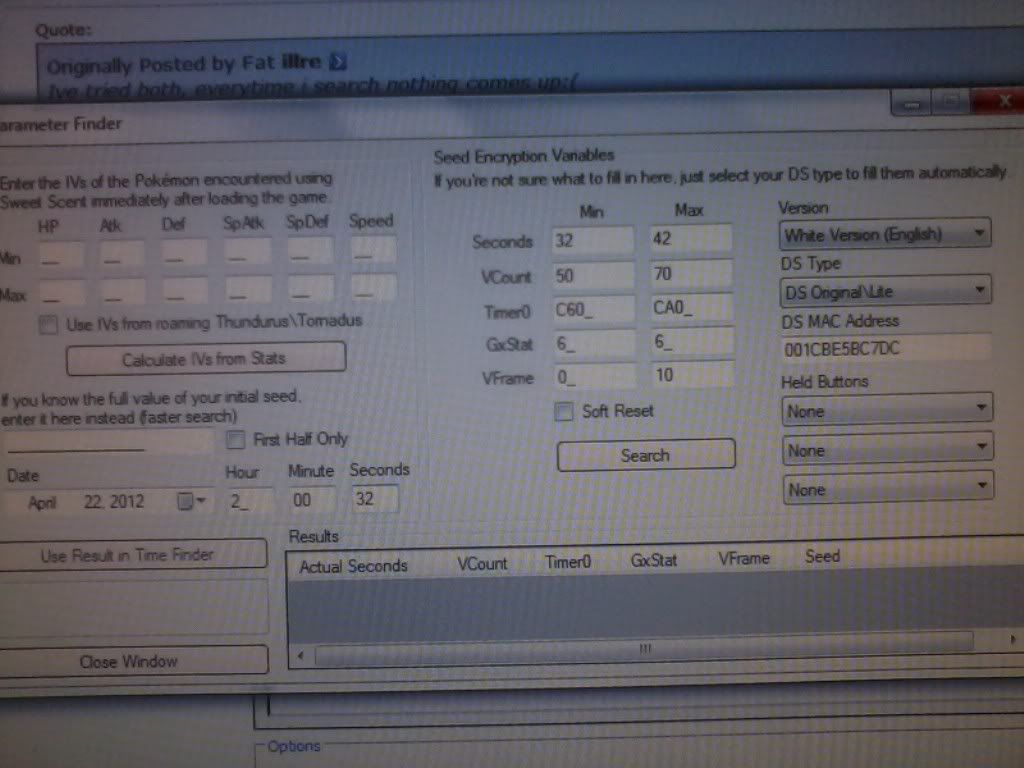This screenshot has height=768, width=1024.
Task: Open the Version dropdown
Action: point(884,236)
